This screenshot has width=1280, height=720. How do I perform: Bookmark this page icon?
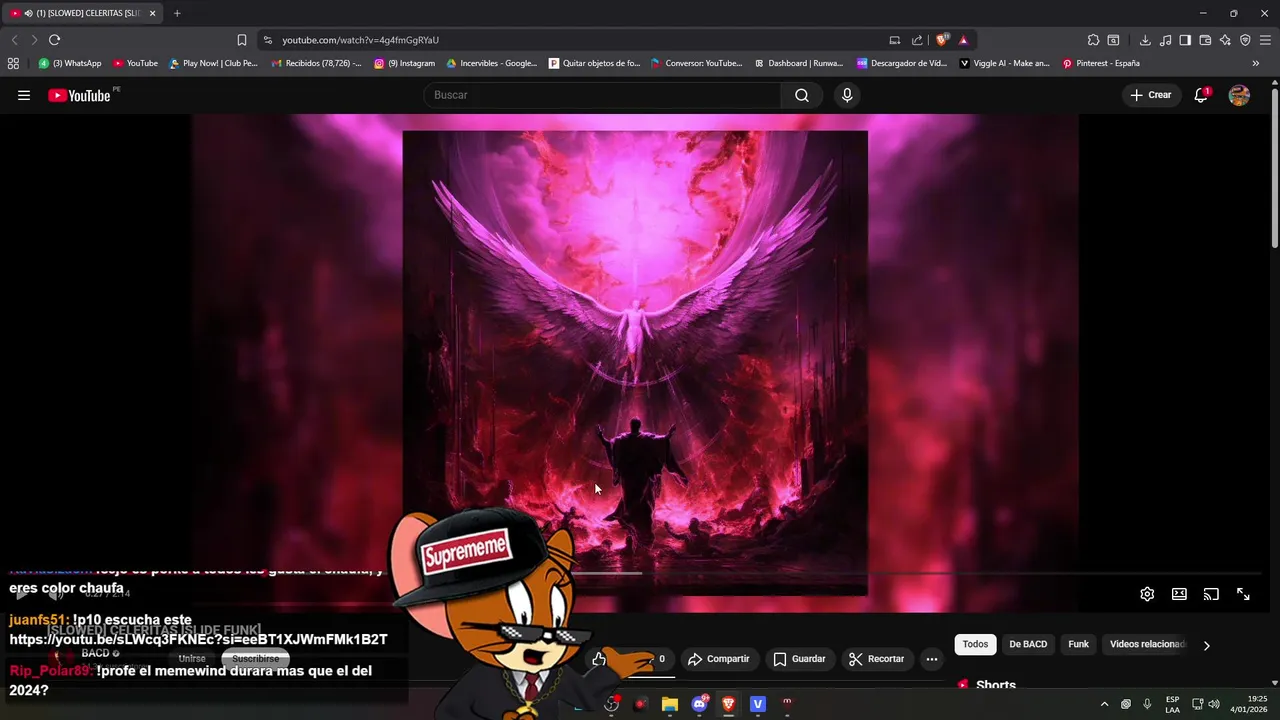pyautogui.click(x=241, y=40)
